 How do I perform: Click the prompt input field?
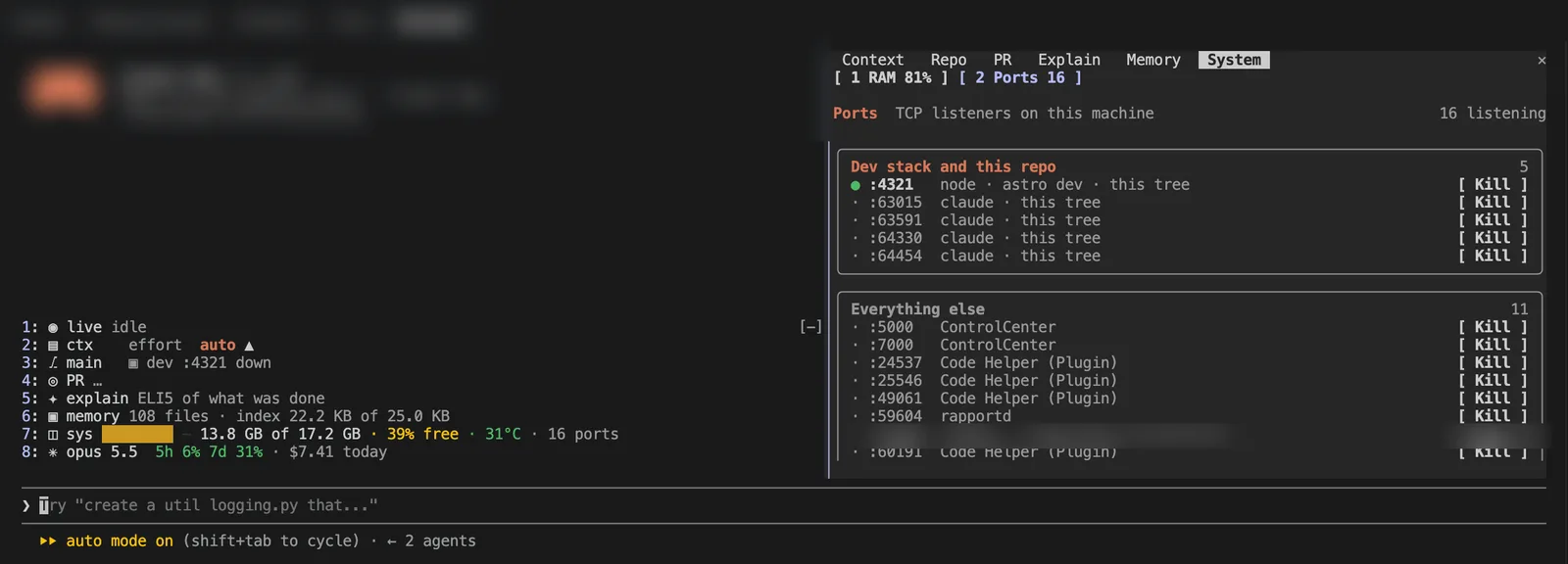coord(784,505)
